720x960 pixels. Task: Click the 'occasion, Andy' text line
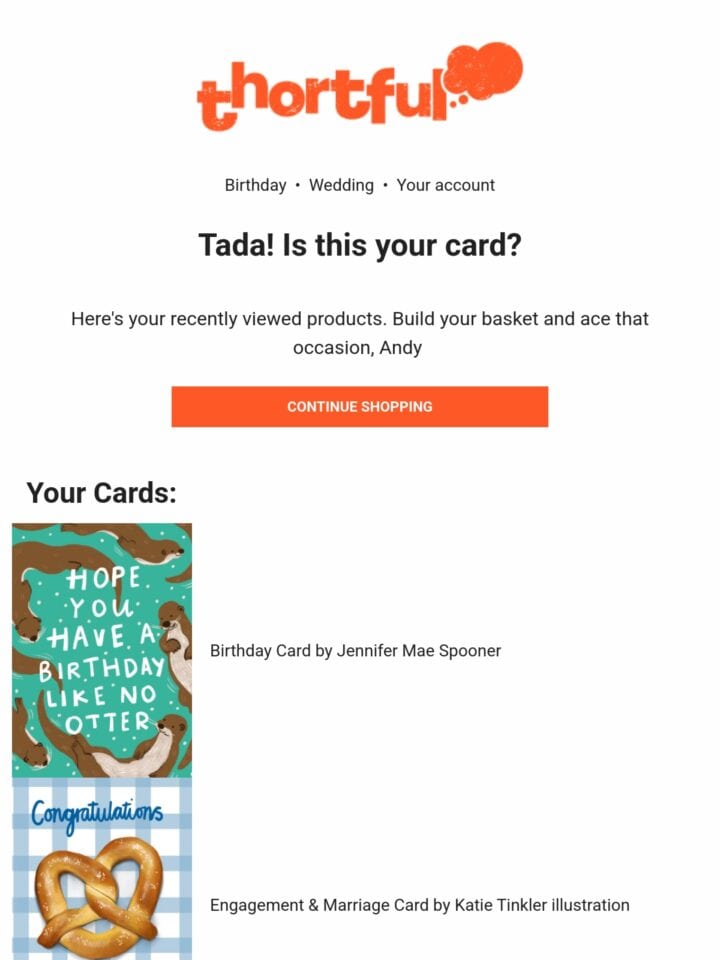[358, 348]
